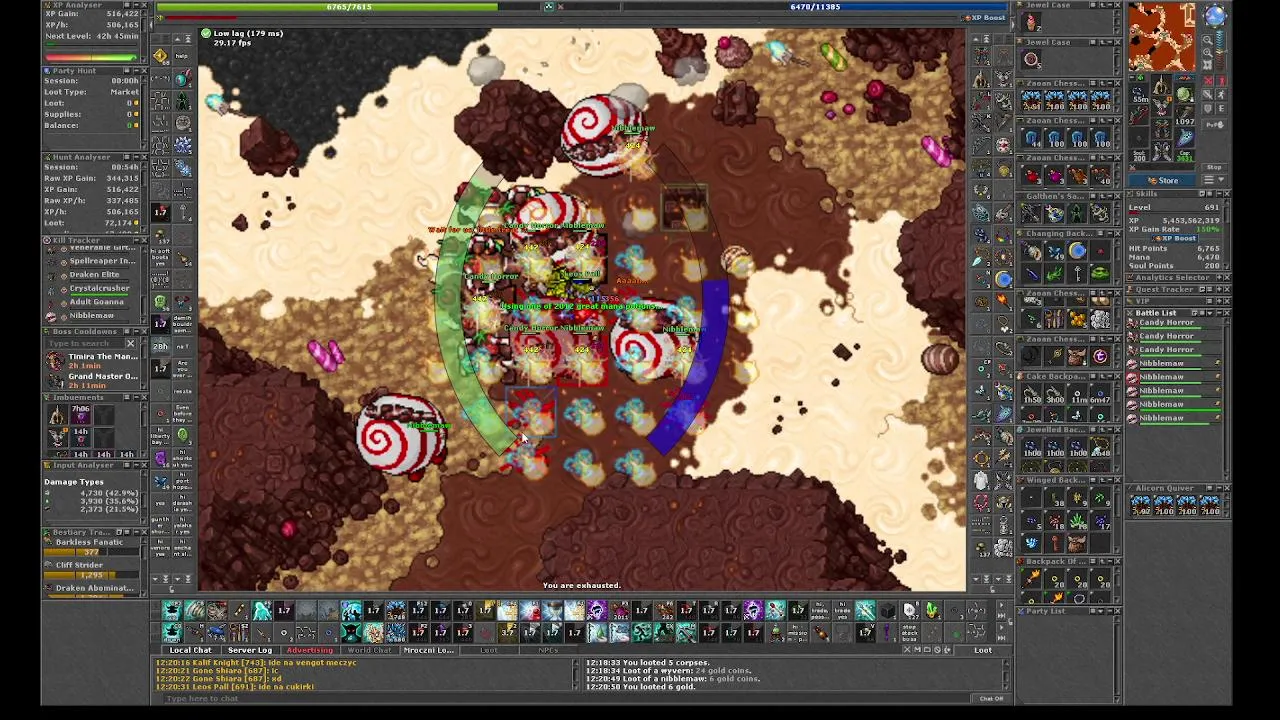This screenshot has height=720, width=1280.
Task: Click first item in Cake Backpack showing 1h50
Action: 1032,395
